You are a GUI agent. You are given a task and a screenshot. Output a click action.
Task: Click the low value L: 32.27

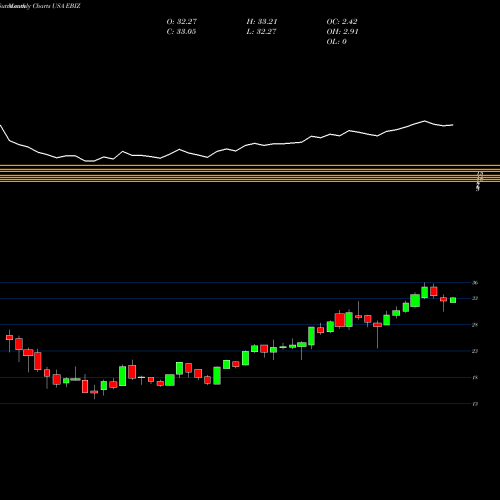(262, 32)
